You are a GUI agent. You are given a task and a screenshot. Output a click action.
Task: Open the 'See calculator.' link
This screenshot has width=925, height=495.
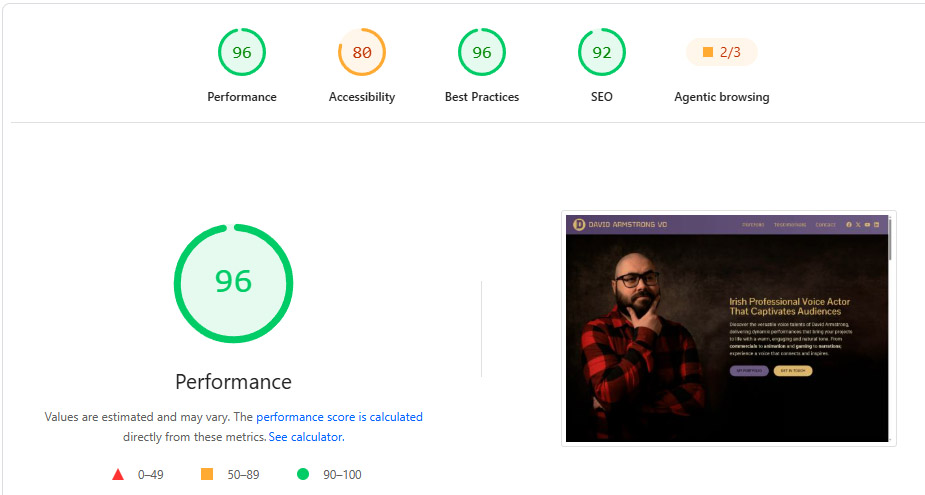[306, 437]
